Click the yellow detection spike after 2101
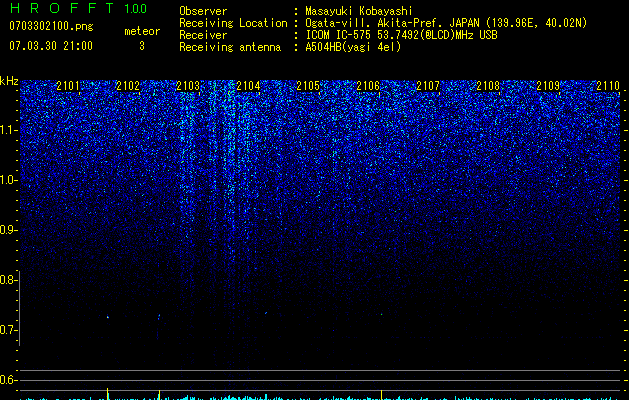 point(108,394)
